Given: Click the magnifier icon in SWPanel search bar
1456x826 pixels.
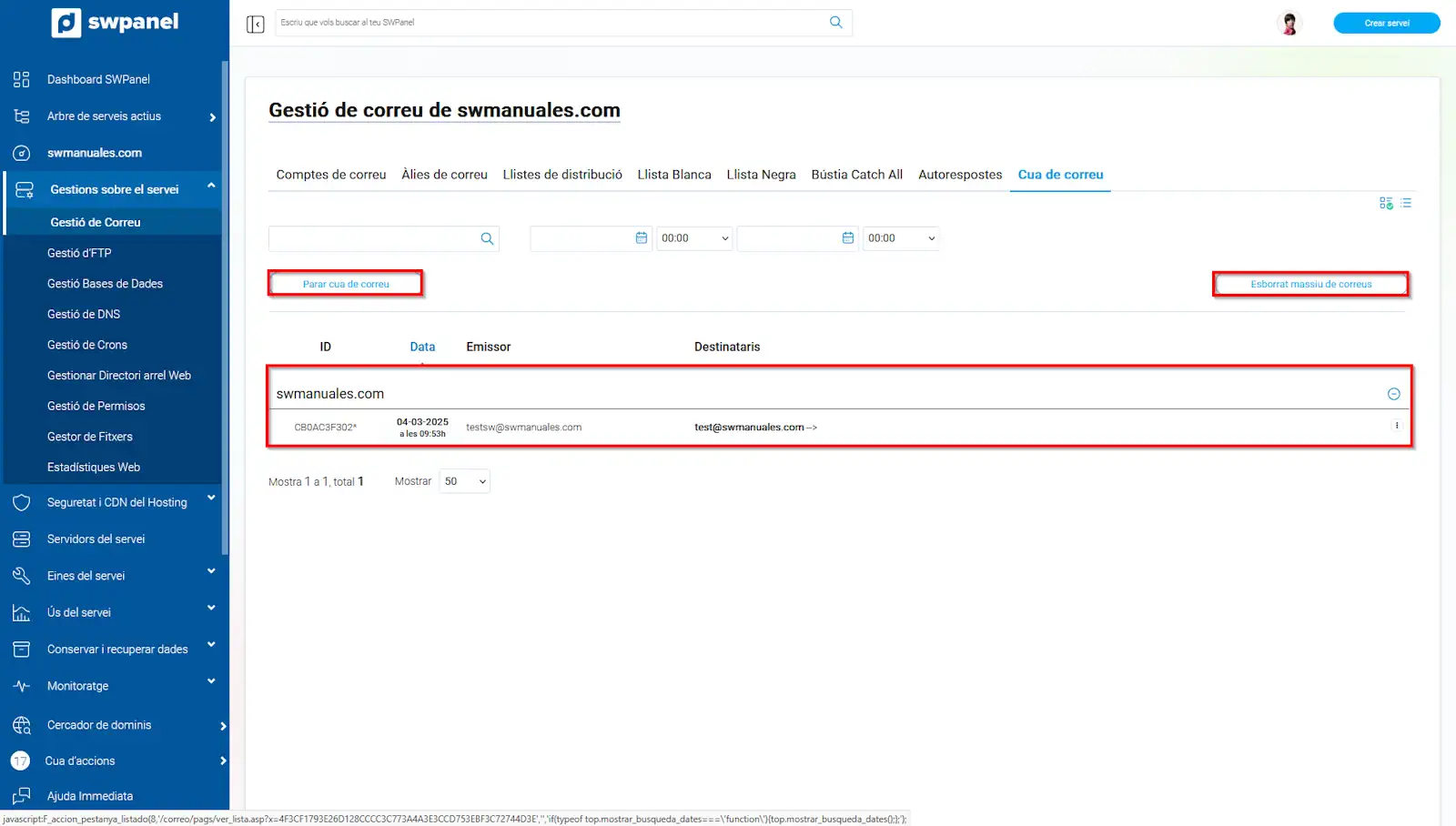Looking at the screenshot, I should [x=835, y=23].
